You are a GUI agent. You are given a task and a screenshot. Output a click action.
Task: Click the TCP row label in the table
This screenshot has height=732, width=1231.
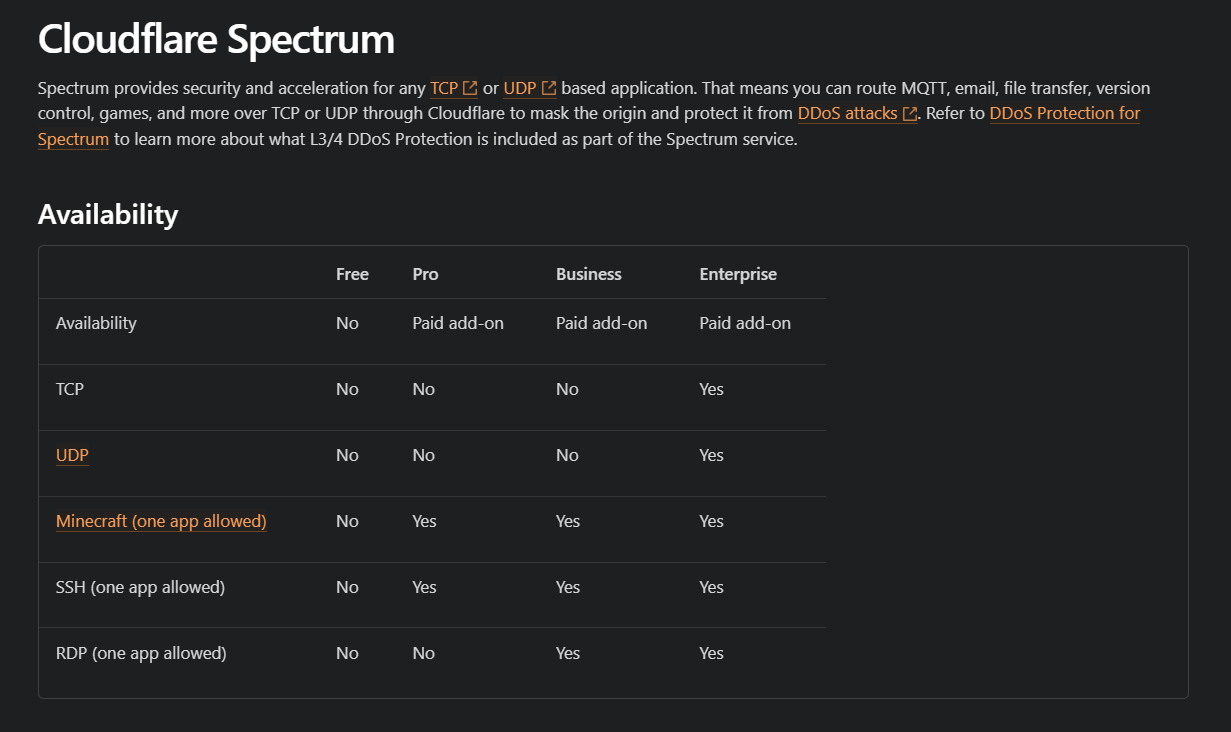(70, 389)
